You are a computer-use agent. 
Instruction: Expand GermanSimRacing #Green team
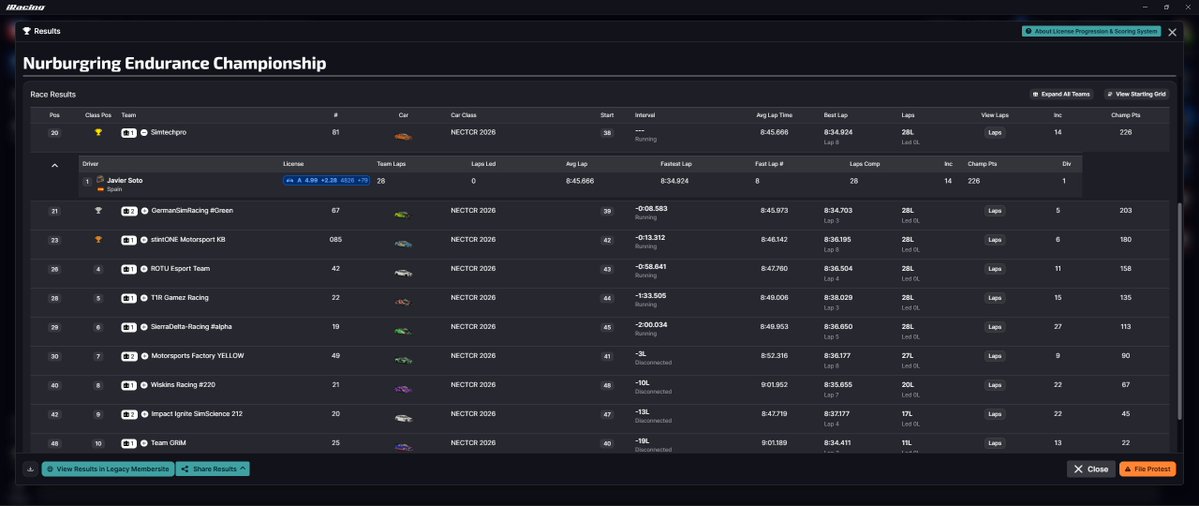pos(144,211)
